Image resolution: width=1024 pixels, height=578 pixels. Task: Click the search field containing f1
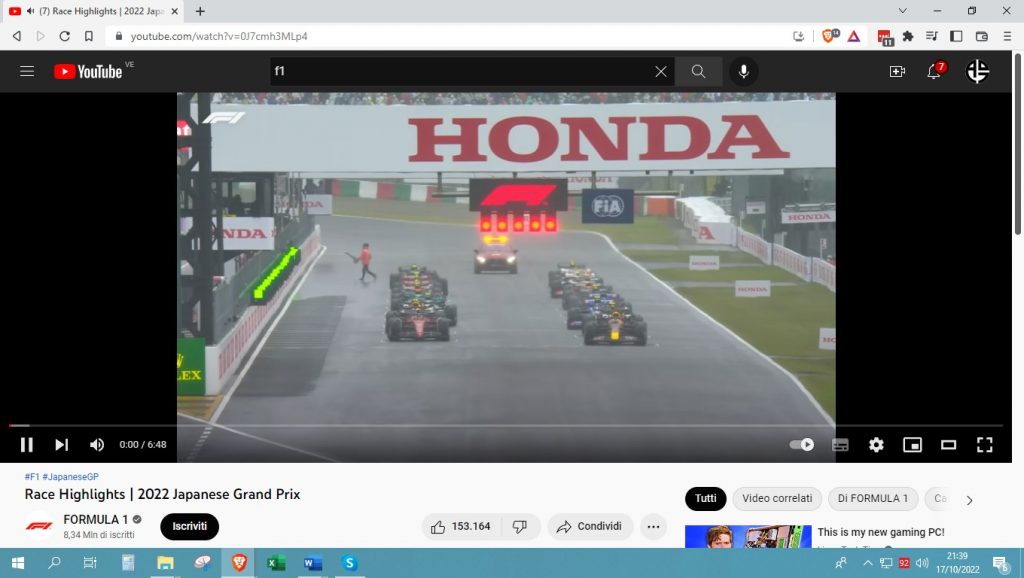click(x=450, y=71)
